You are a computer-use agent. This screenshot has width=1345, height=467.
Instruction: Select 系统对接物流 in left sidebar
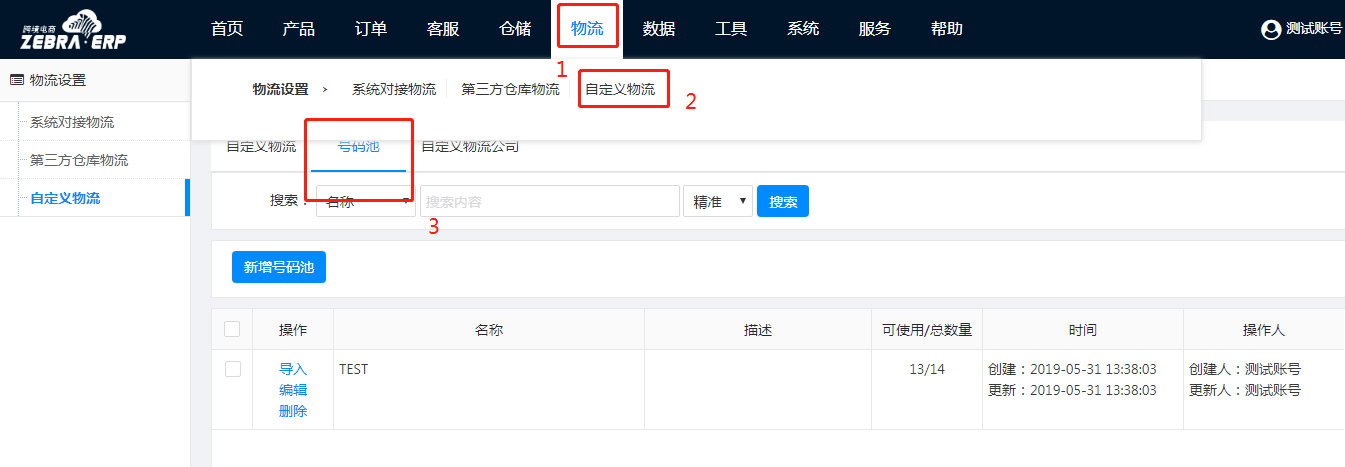point(72,122)
